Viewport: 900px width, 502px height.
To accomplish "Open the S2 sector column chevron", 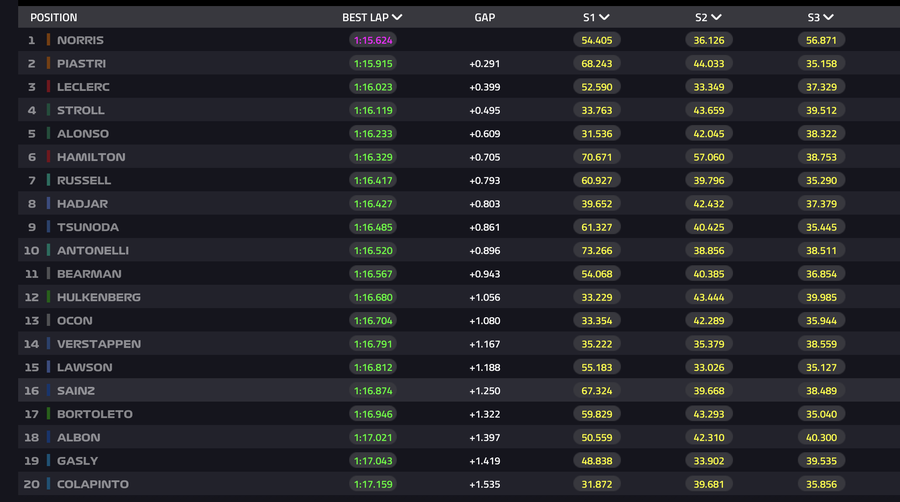I will coord(716,17).
